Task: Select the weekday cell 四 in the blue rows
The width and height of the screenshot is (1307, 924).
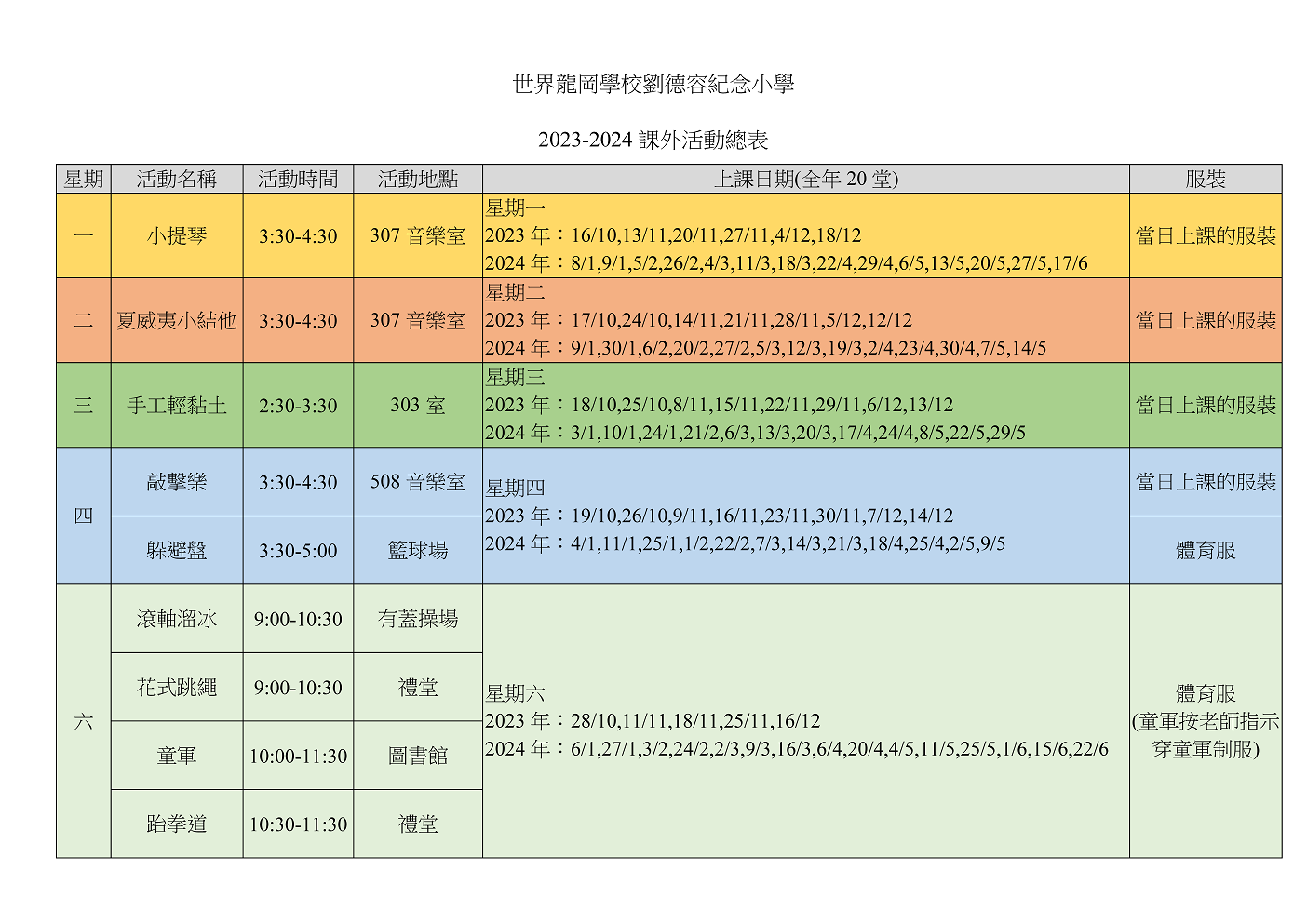Action: pyautogui.click(x=84, y=516)
